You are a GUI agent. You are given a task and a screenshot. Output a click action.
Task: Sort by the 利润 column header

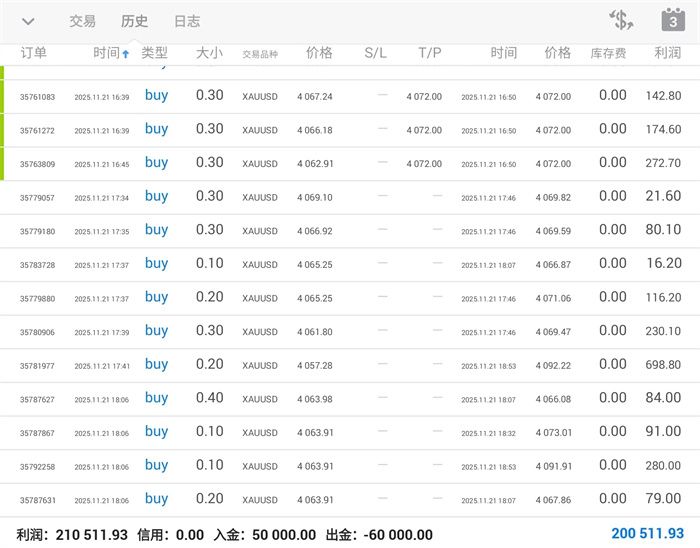[x=667, y=53]
